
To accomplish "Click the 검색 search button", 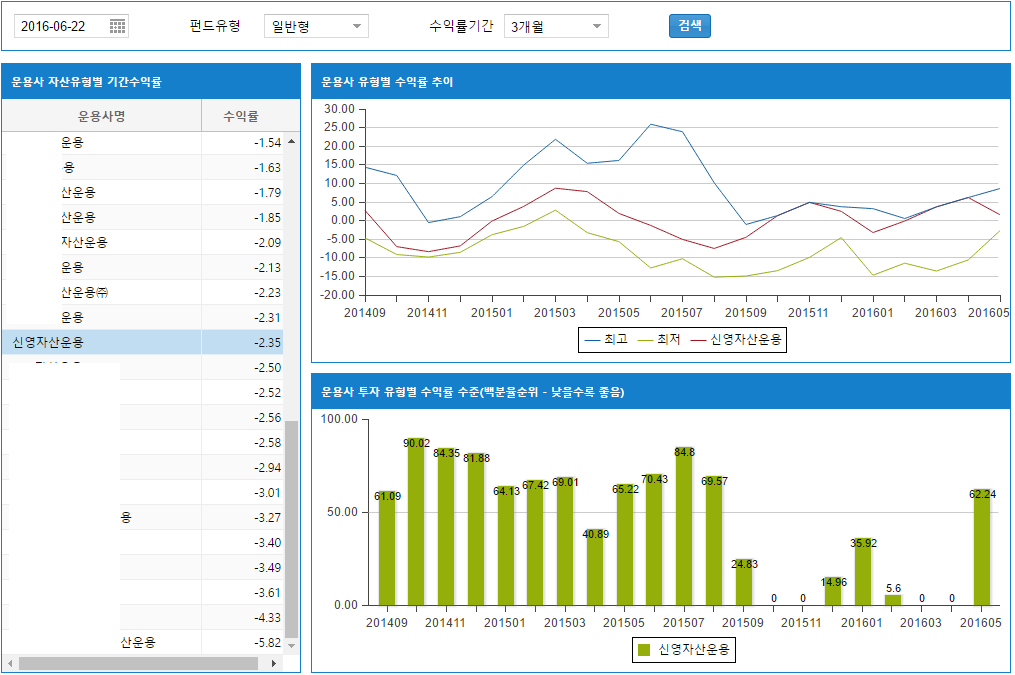I will click(689, 26).
